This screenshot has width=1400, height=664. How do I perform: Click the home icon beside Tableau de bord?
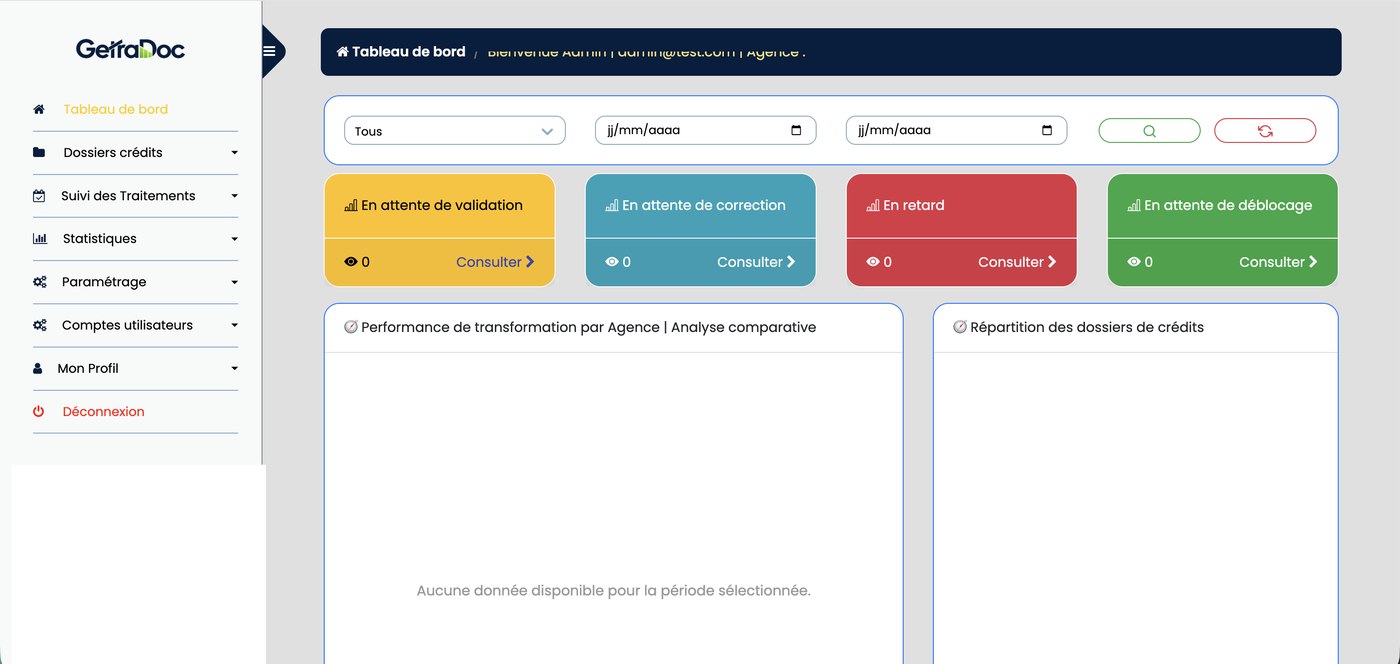[x=39, y=109]
